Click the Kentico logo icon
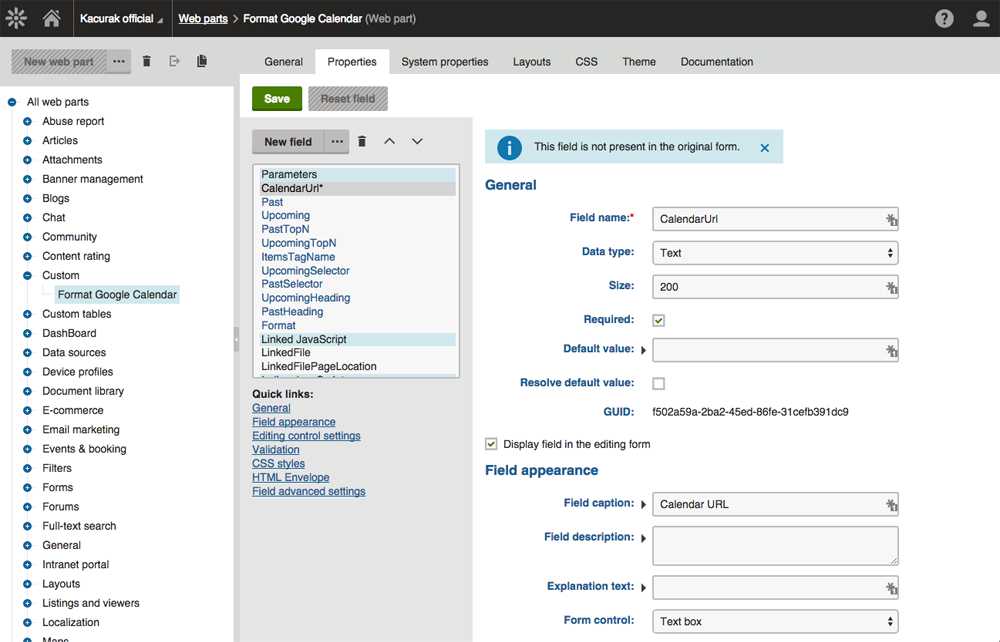 coord(16,18)
